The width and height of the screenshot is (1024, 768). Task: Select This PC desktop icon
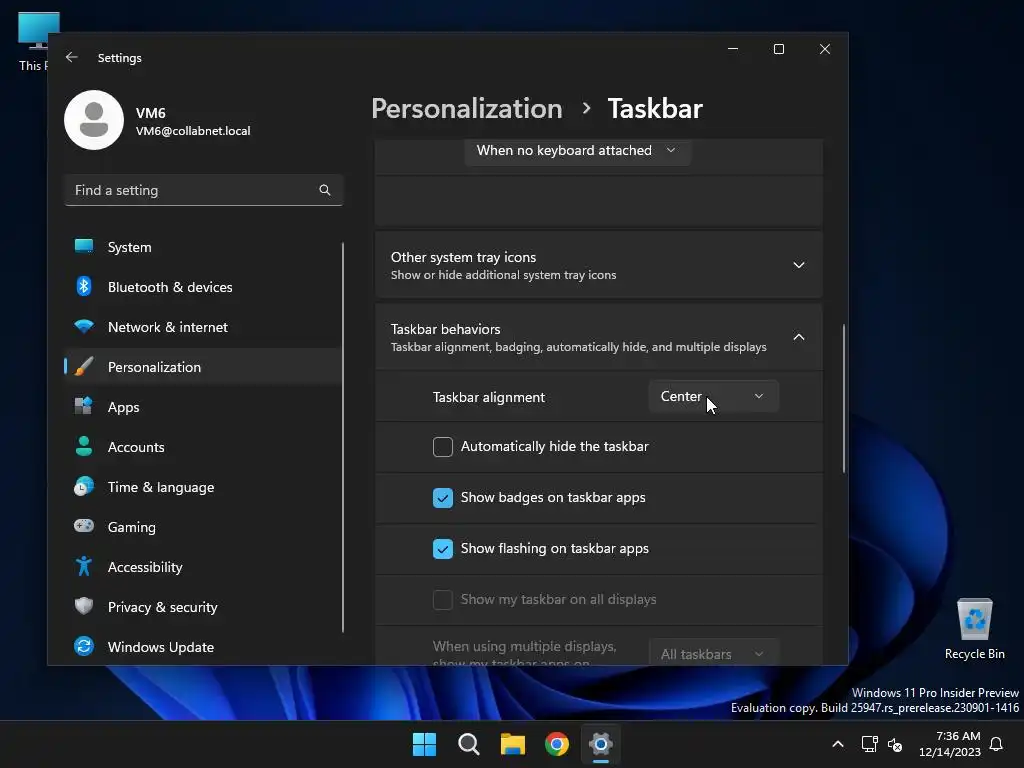pos(38,42)
